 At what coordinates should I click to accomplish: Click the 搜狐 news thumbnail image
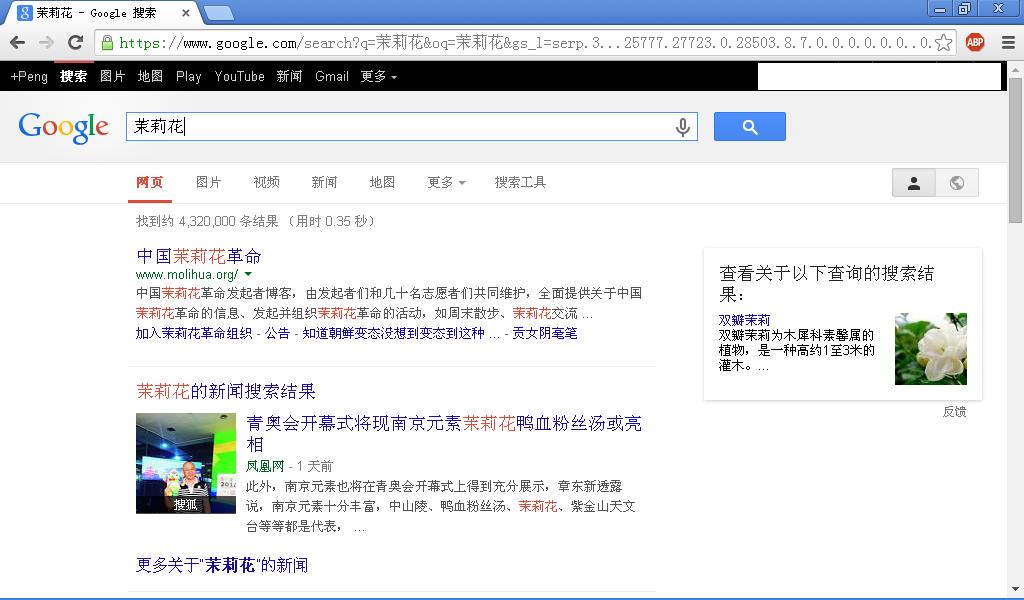click(185, 463)
